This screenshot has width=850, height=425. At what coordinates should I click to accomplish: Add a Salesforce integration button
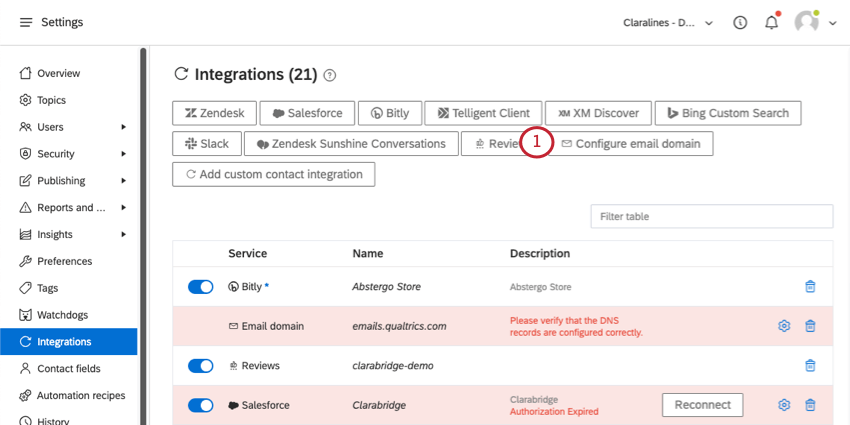tap(307, 113)
